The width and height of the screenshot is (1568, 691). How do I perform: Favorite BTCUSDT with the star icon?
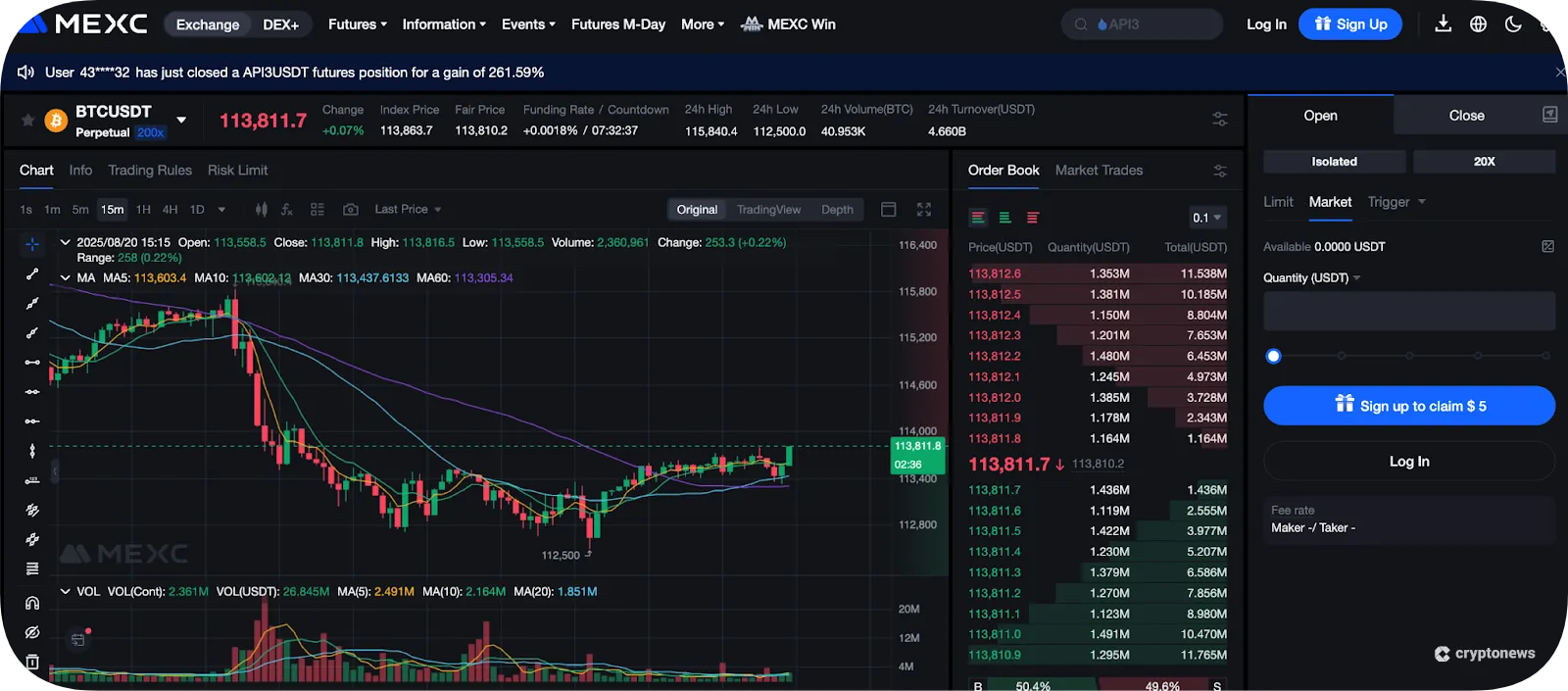pos(28,121)
